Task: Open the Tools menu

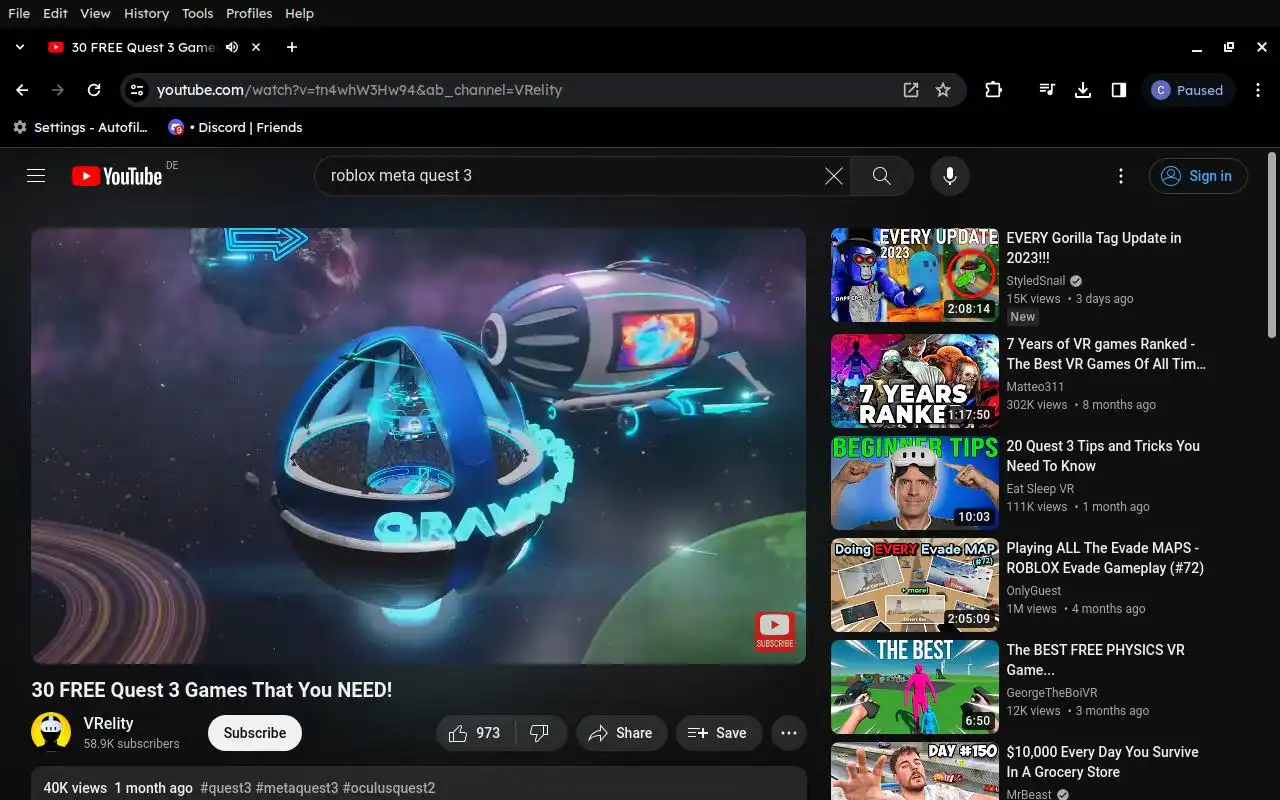Action: pyautogui.click(x=198, y=13)
